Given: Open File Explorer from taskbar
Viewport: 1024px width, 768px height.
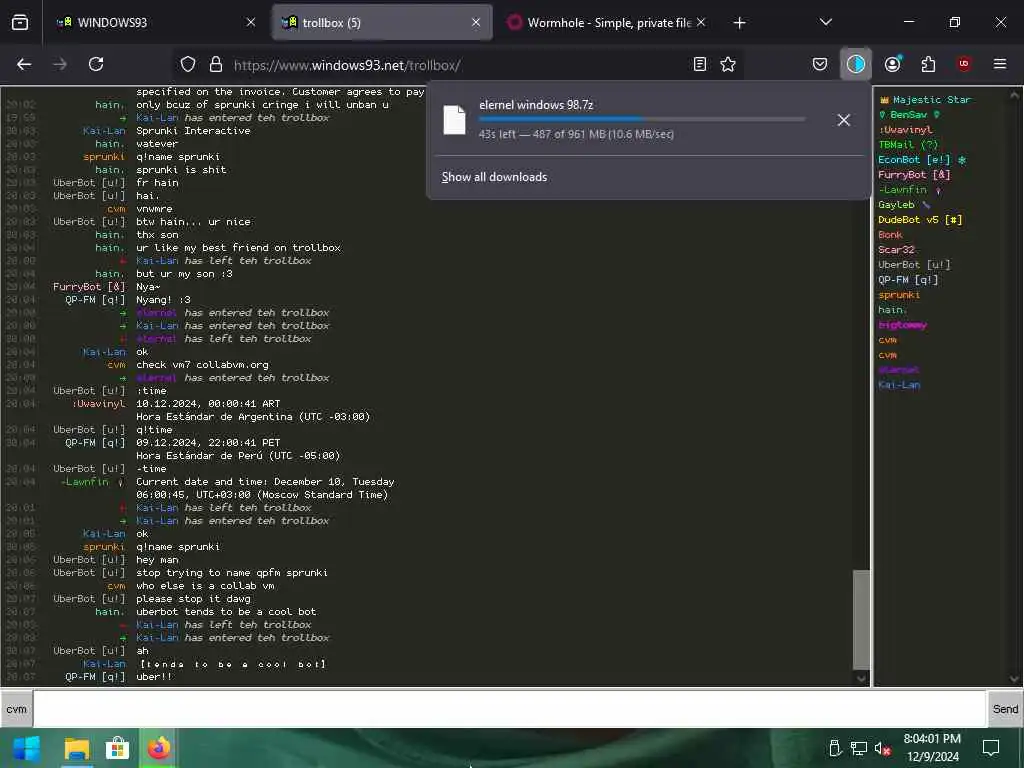Looking at the screenshot, I should 76,748.
